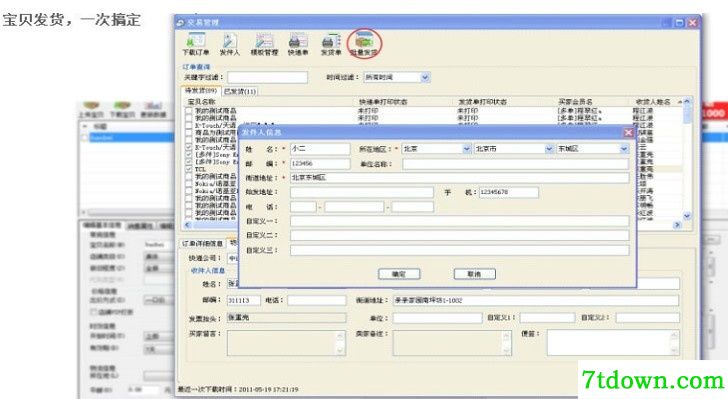Sort by the 宝贝名称 column header
The image size is (728, 399).
pyautogui.click(x=202, y=102)
